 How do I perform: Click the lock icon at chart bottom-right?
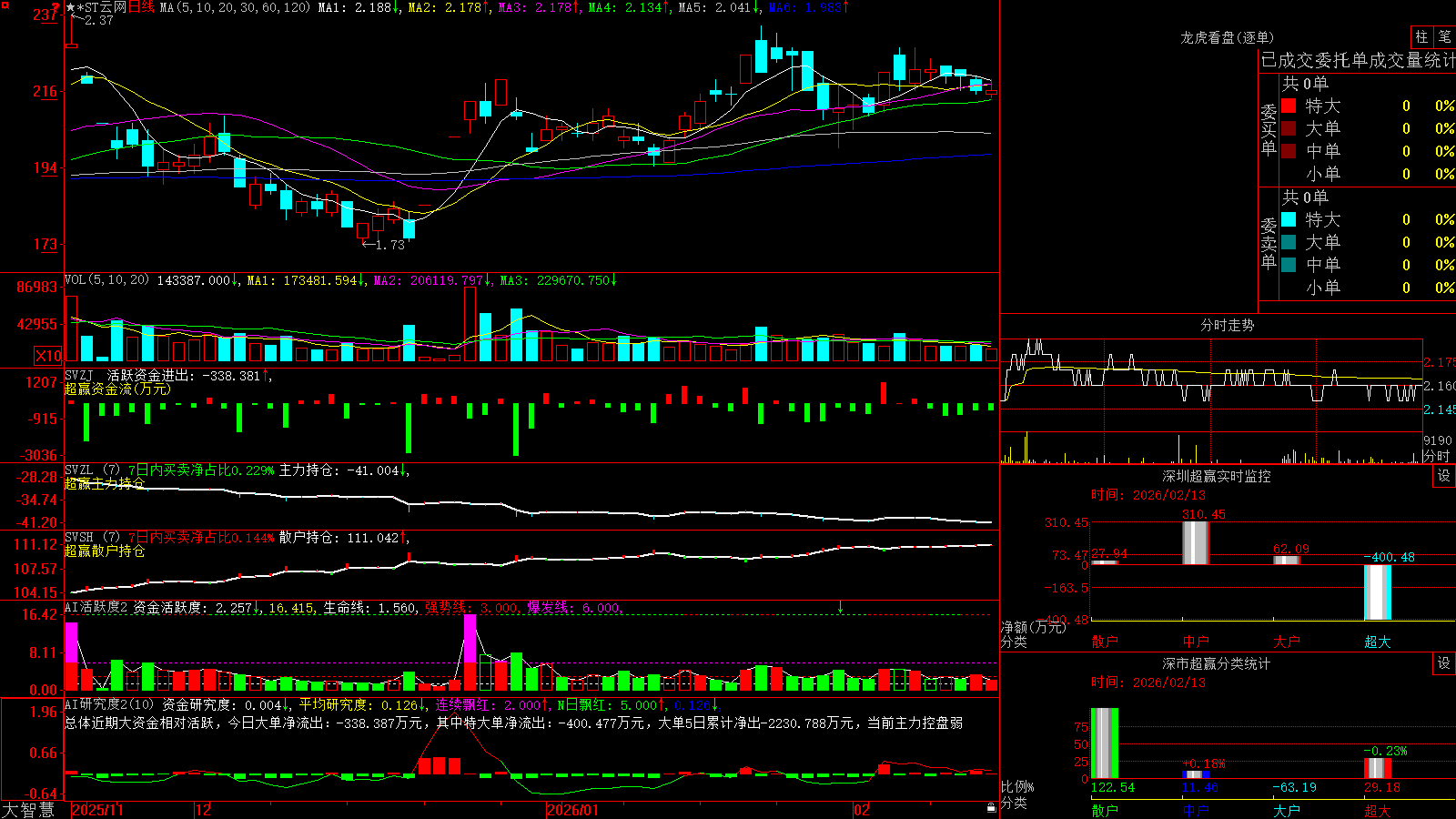click(991, 807)
